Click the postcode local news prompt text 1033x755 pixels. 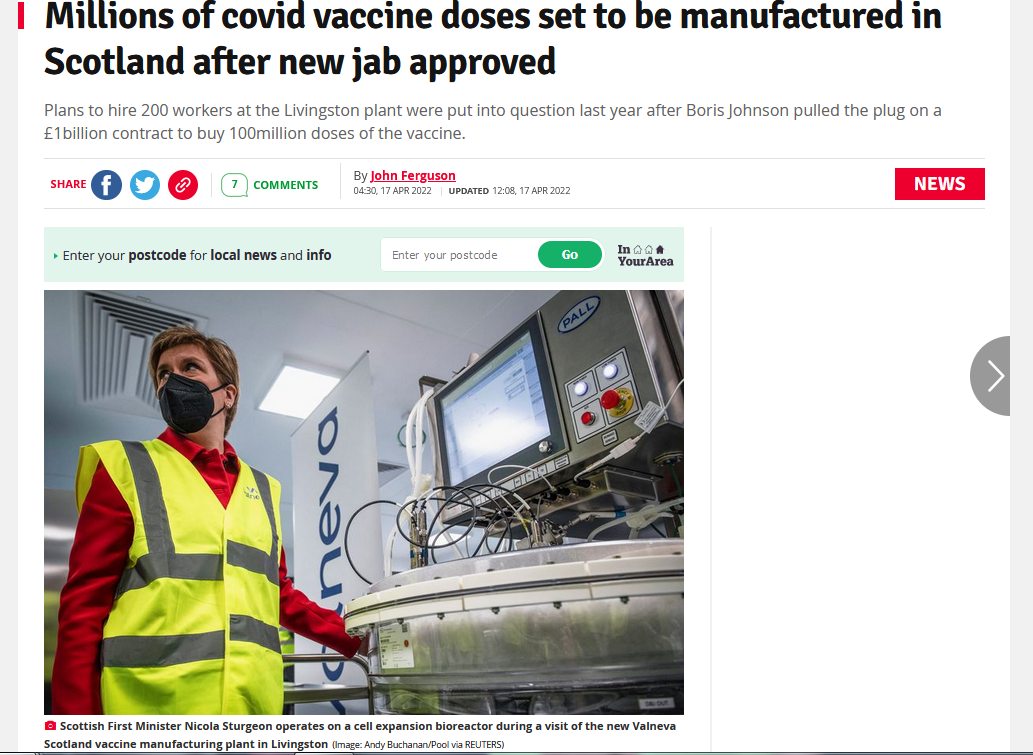(x=197, y=255)
